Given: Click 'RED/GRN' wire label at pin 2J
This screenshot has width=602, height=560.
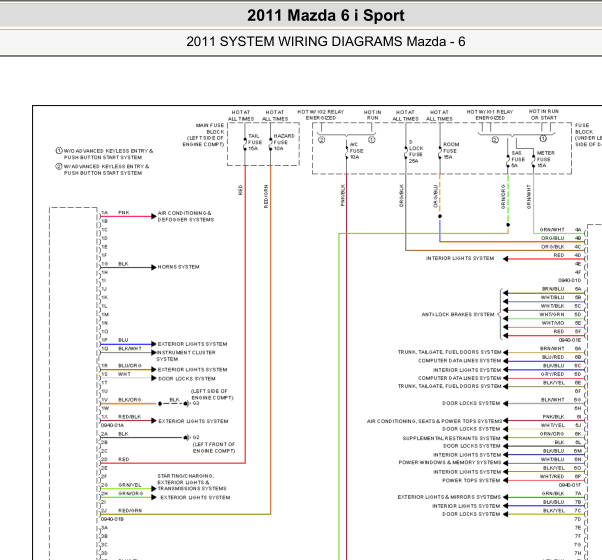Looking at the screenshot, I should [x=130, y=510].
